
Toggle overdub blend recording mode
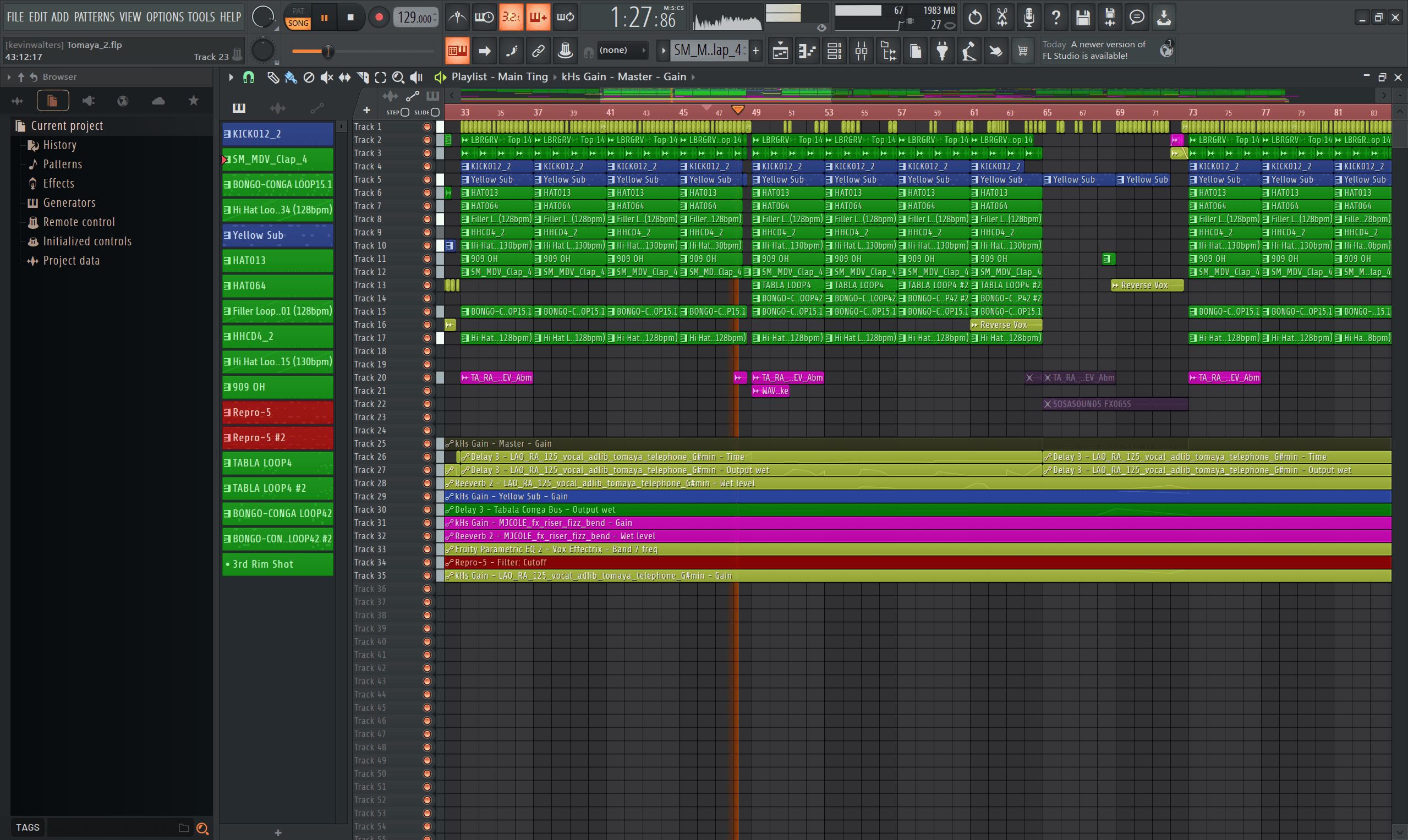tap(538, 17)
